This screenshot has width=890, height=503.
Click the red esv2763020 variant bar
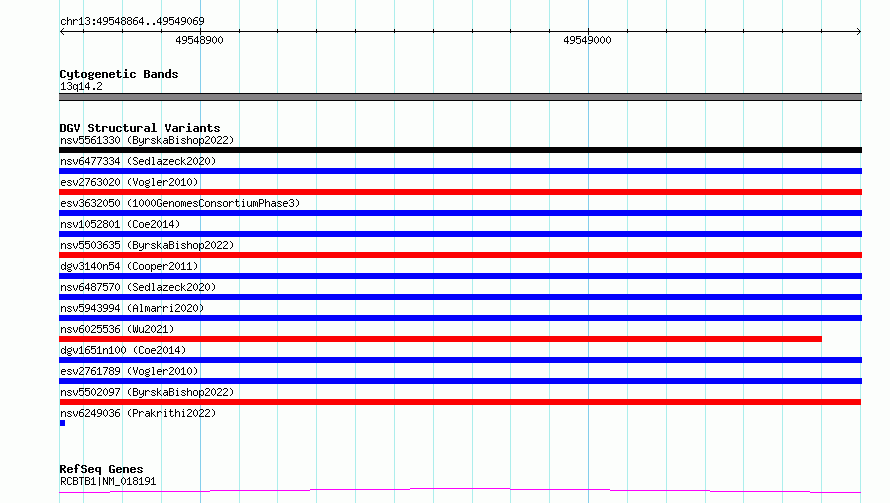tap(460, 192)
